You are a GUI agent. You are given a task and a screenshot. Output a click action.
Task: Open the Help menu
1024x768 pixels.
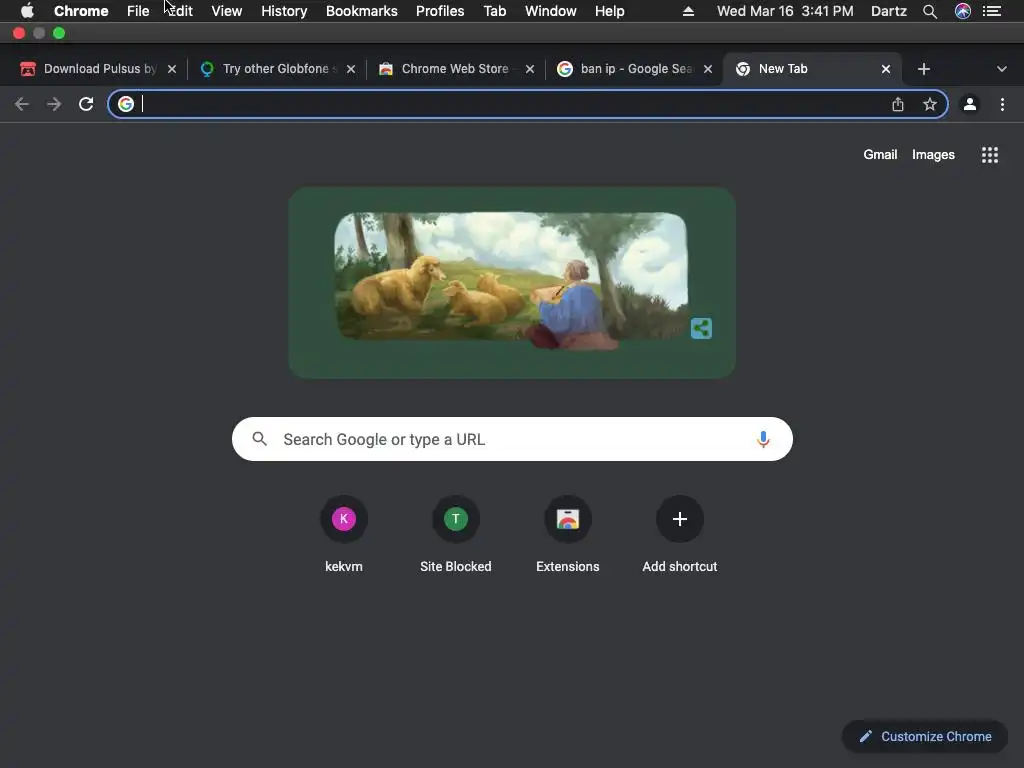click(609, 11)
